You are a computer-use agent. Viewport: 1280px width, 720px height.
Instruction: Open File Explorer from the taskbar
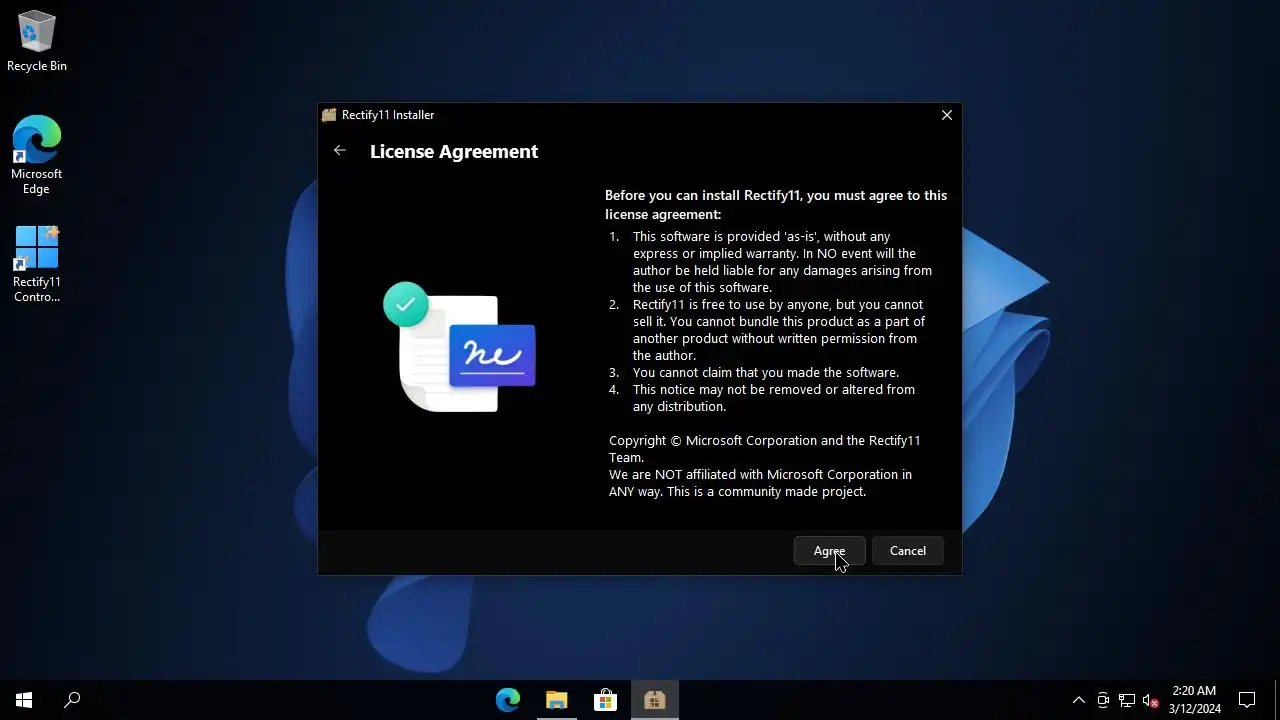pyautogui.click(x=557, y=700)
